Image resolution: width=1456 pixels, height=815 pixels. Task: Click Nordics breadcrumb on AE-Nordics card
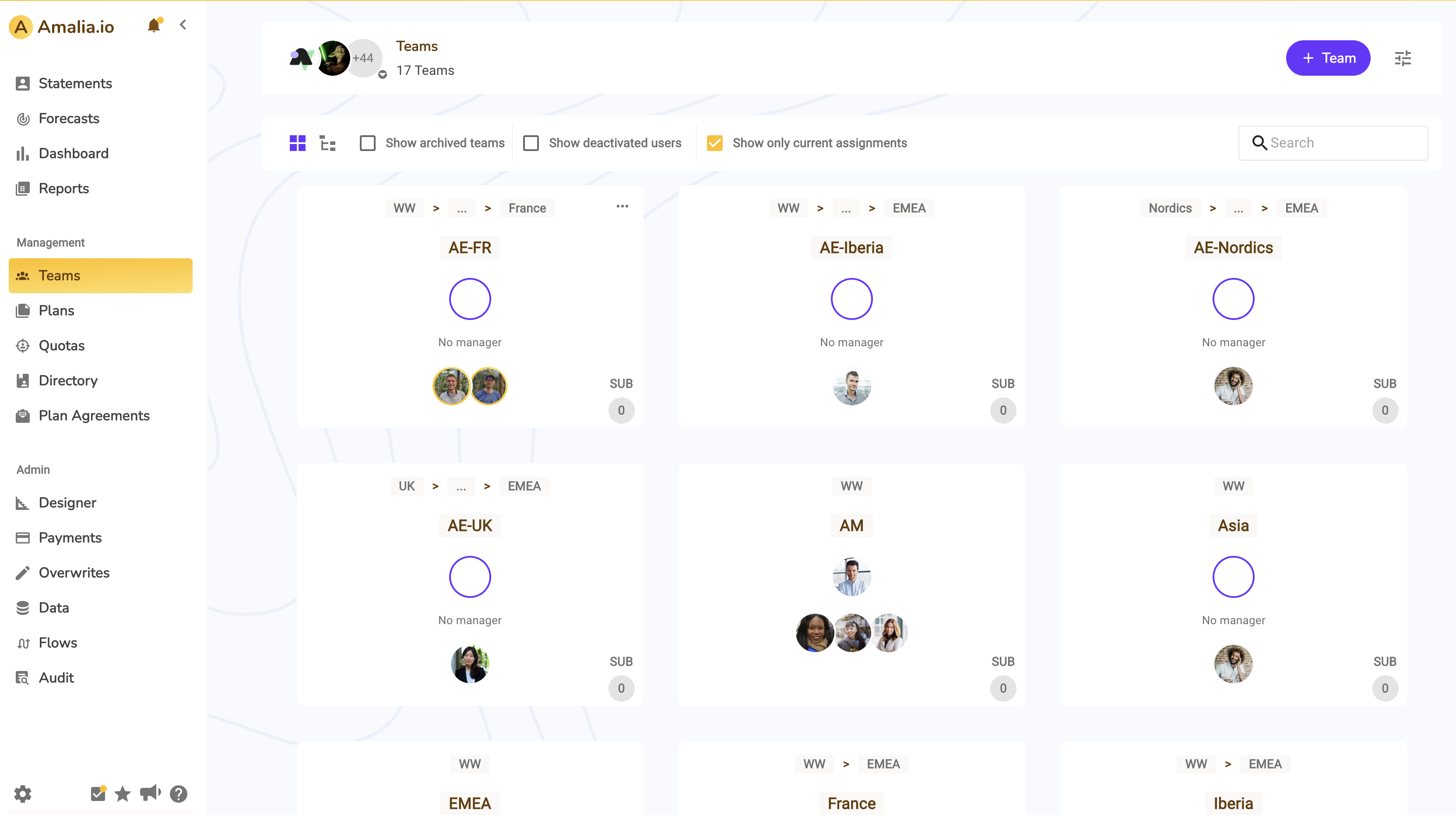coord(1170,208)
